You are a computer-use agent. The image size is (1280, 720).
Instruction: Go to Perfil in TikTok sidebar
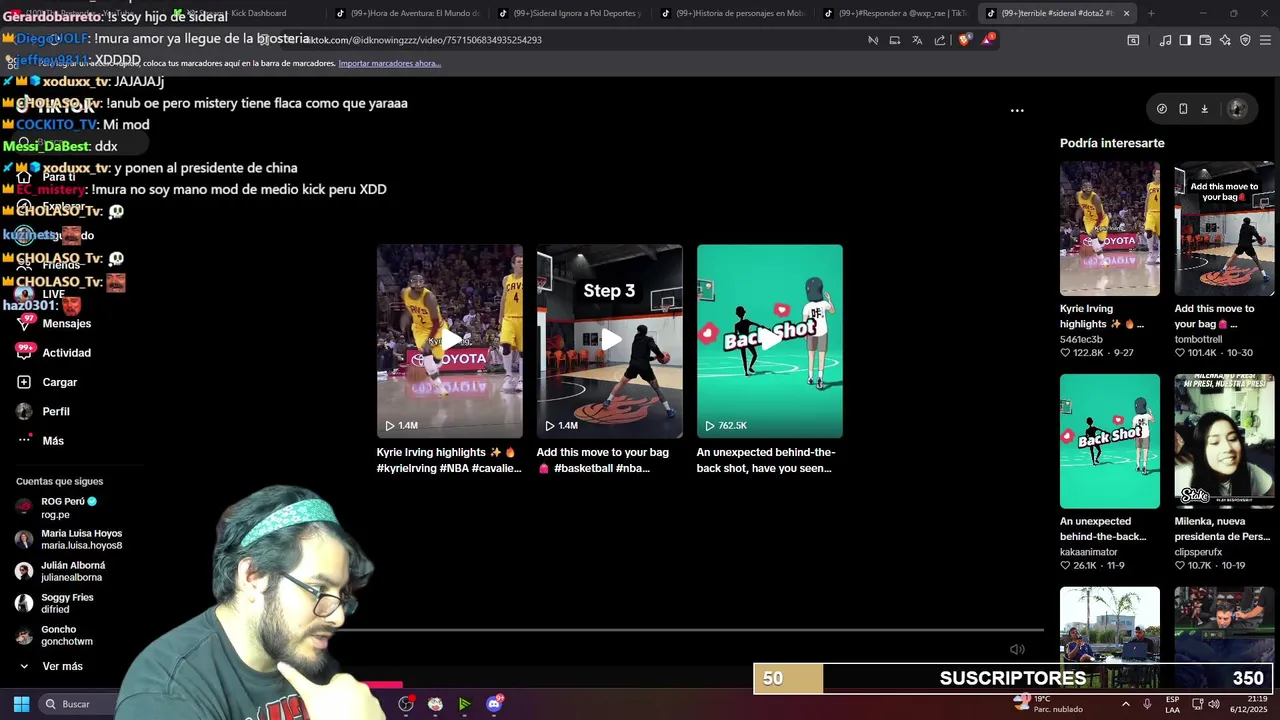[x=44, y=411]
